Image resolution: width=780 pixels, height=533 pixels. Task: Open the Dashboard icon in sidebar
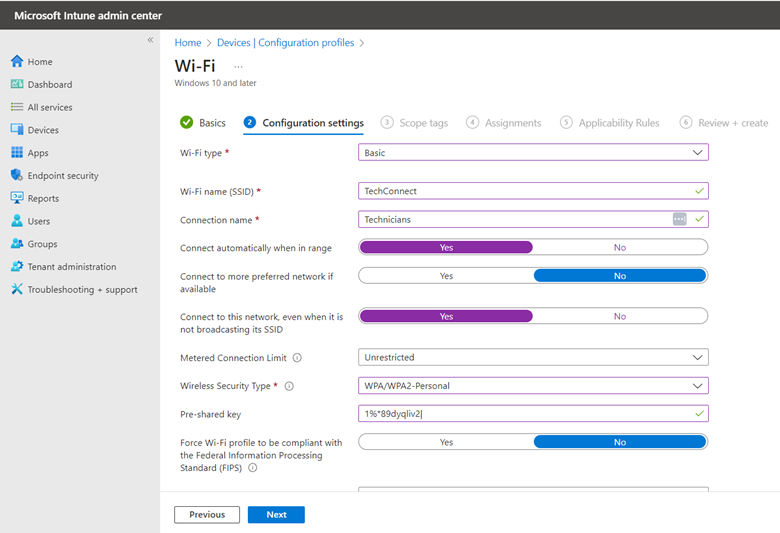(x=17, y=84)
